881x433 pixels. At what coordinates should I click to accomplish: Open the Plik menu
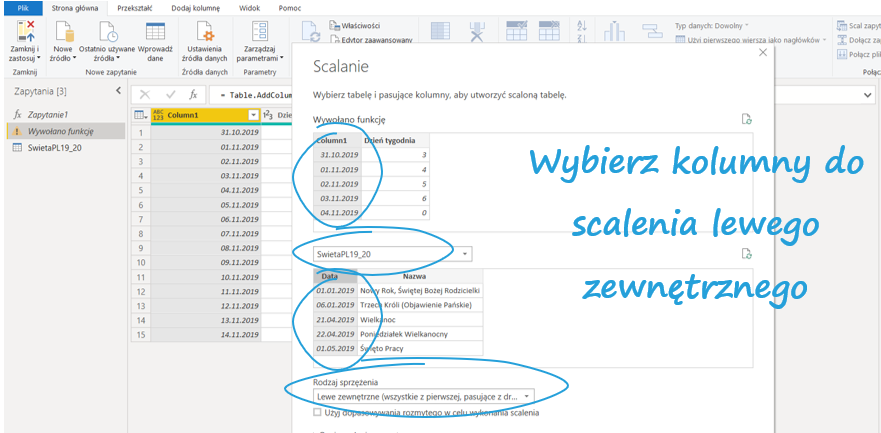[x=20, y=7]
